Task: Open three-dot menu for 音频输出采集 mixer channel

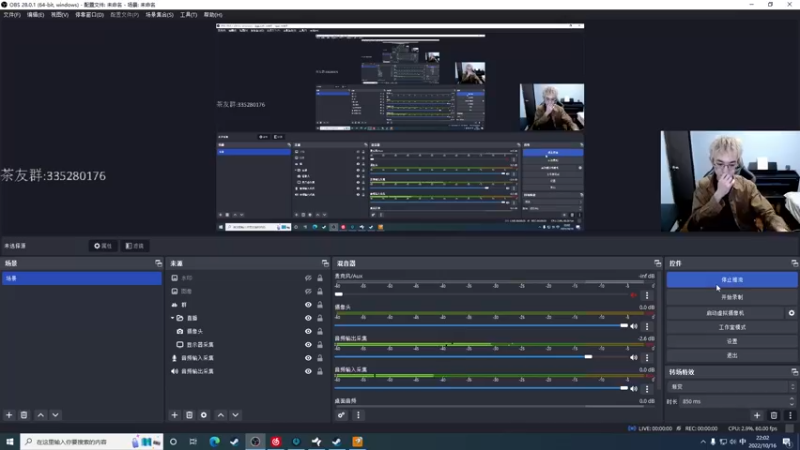Action: [647, 358]
